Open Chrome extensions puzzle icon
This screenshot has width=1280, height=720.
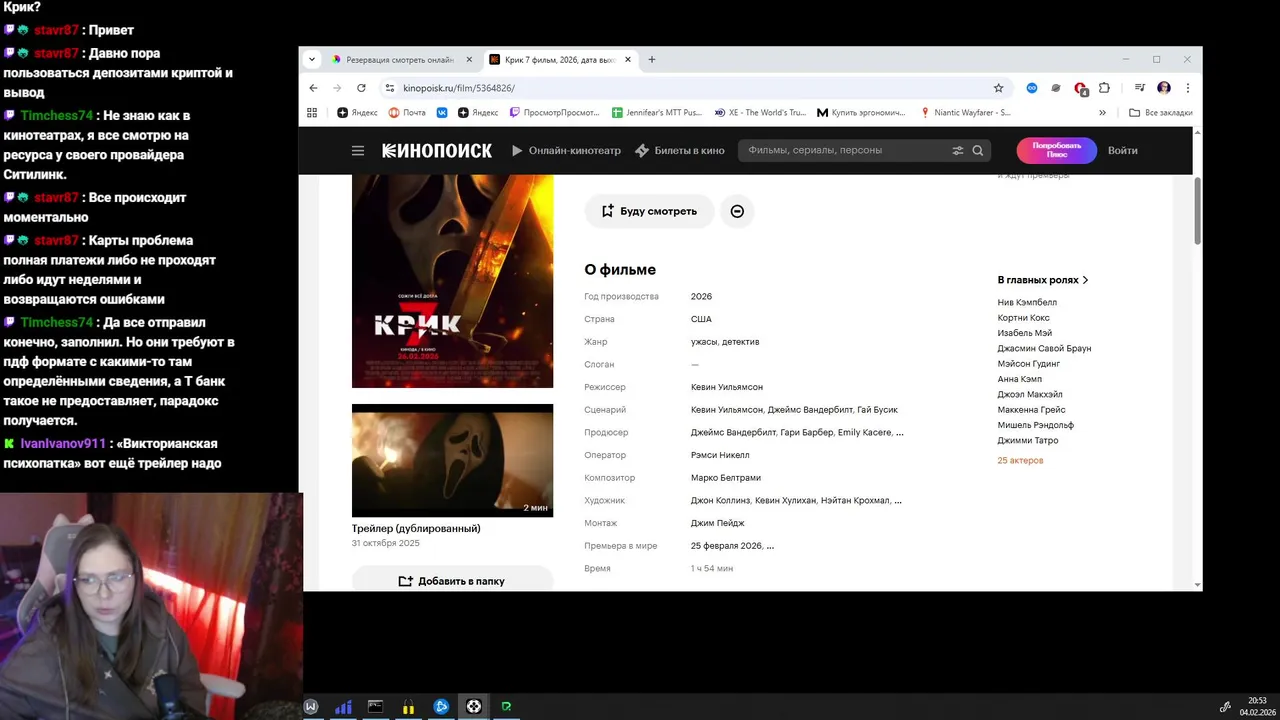tap(1104, 88)
